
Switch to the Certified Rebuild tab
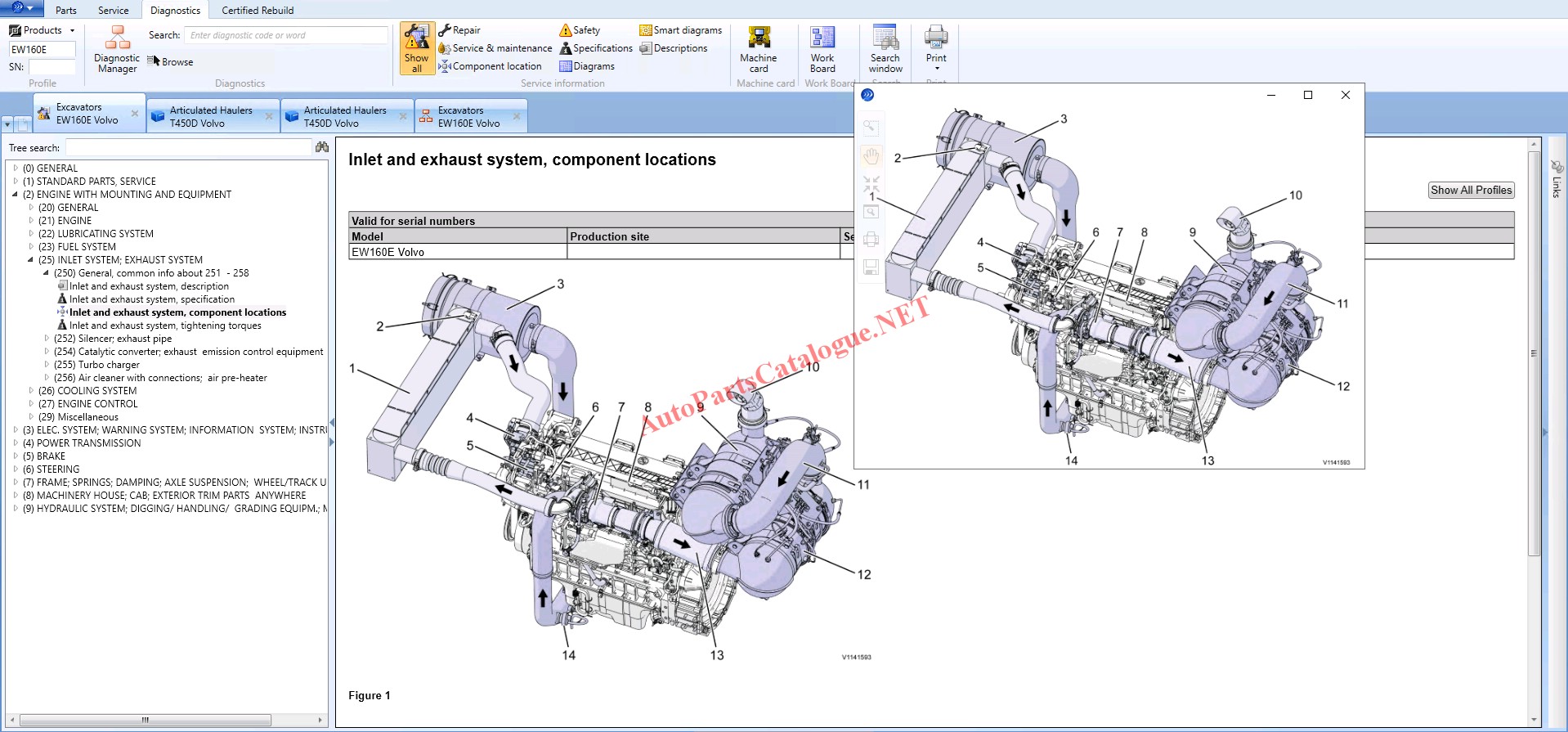258,11
